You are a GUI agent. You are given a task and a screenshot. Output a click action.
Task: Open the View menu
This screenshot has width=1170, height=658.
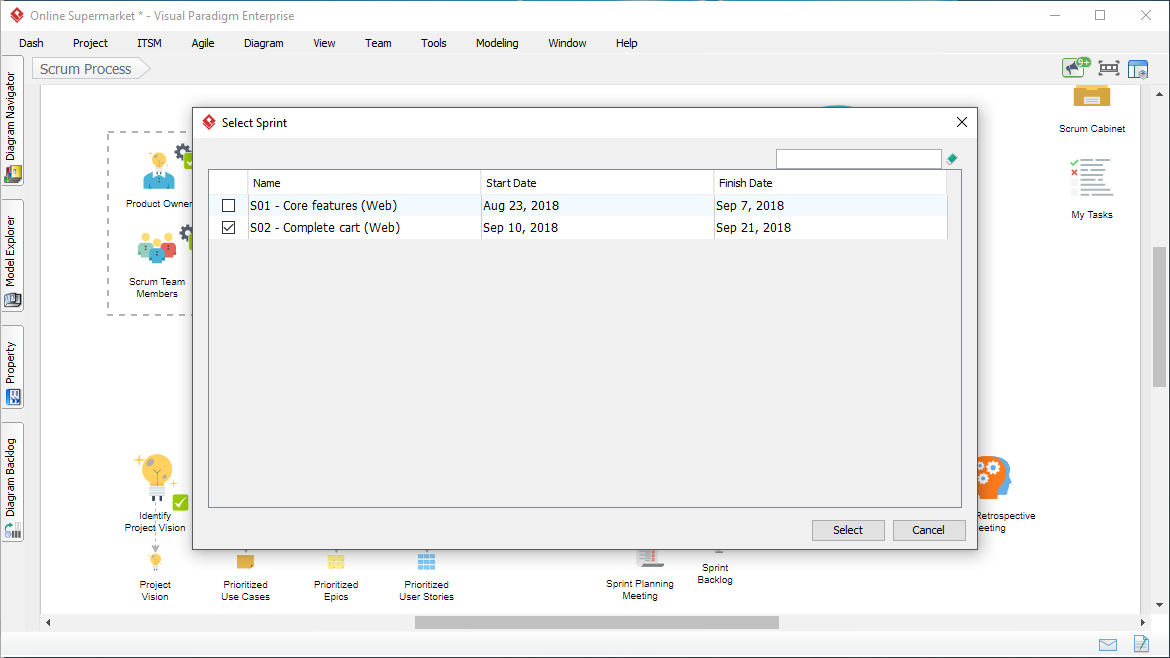(324, 43)
